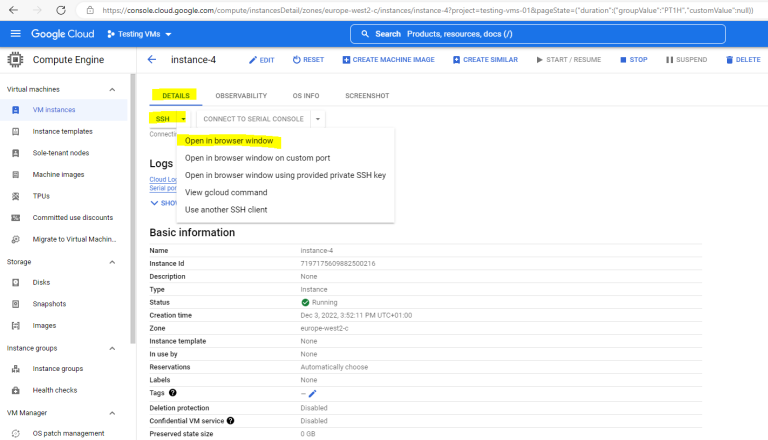Open the Tags help question mark

tap(172, 393)
